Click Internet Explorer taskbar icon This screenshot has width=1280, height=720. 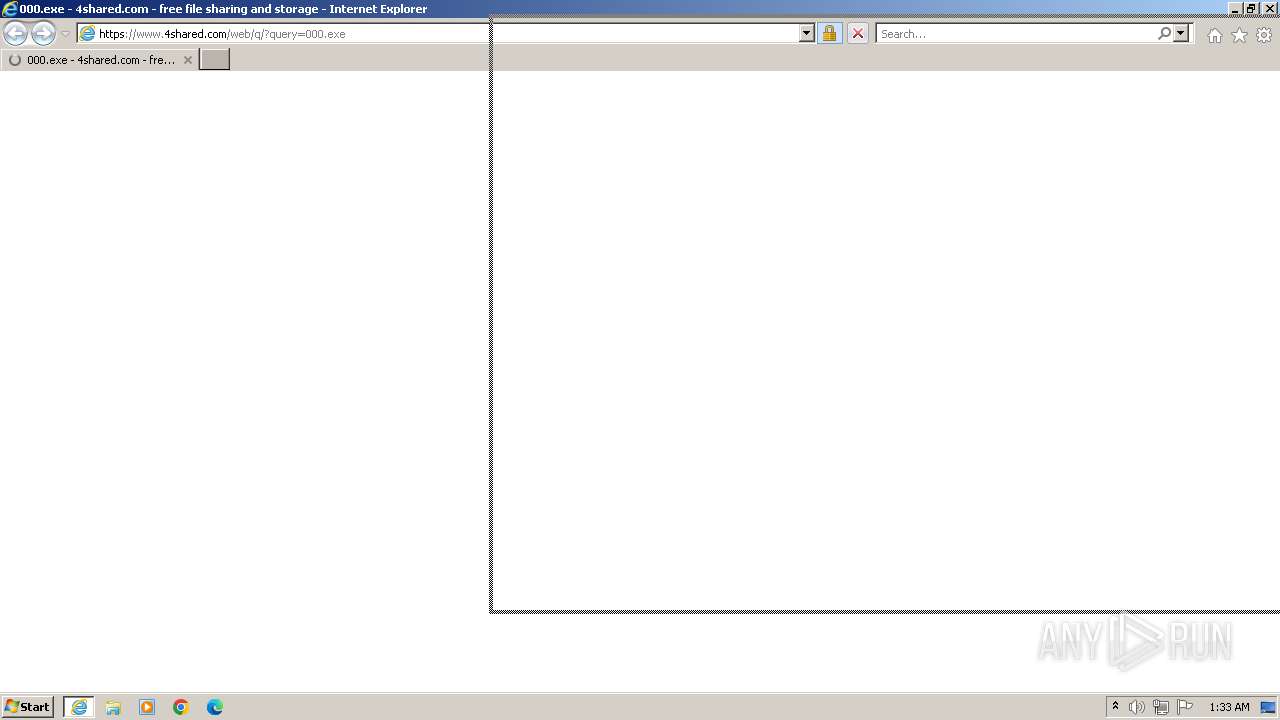[79, 707]
